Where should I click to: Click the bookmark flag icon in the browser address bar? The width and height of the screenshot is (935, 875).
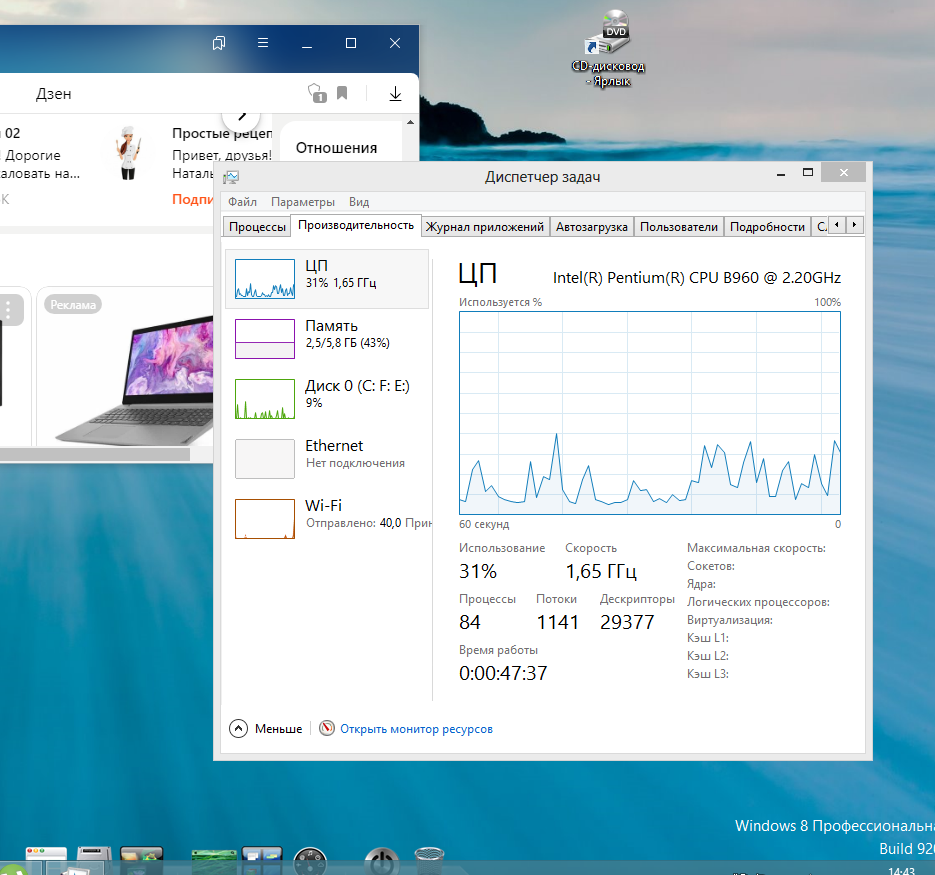[x=342, y=93]
